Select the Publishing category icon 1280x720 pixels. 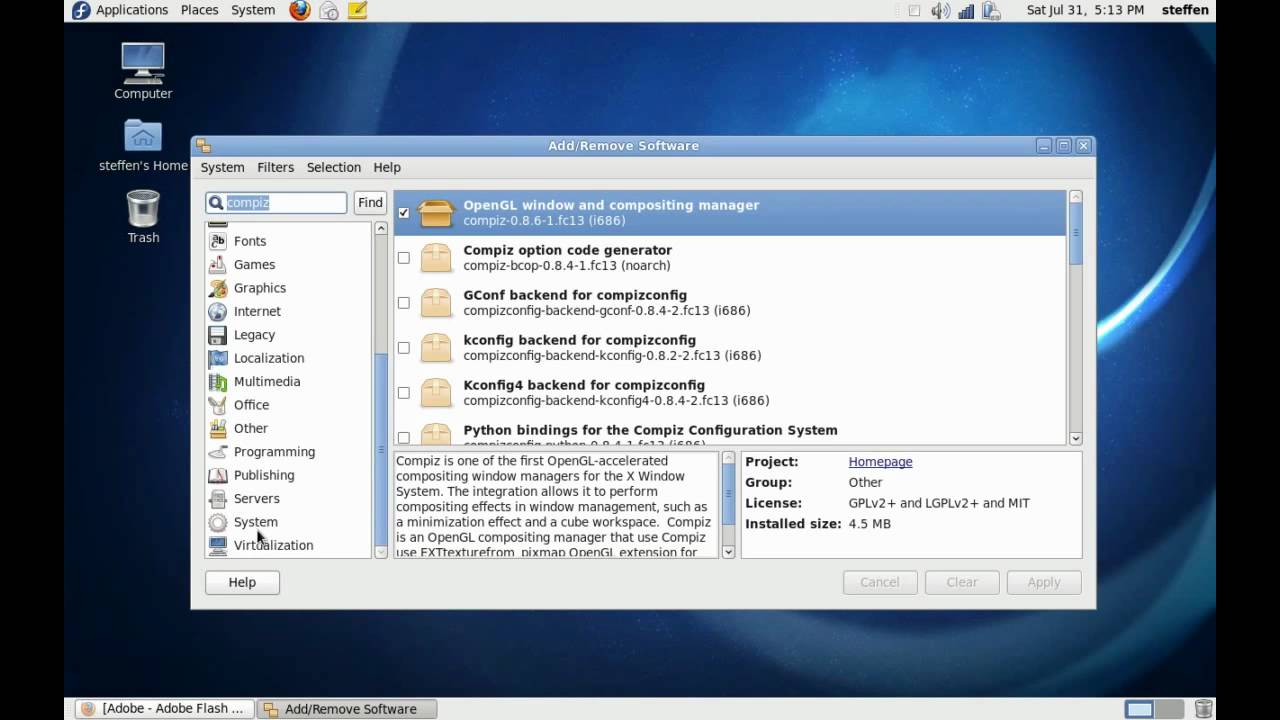(x=217, y=475)
